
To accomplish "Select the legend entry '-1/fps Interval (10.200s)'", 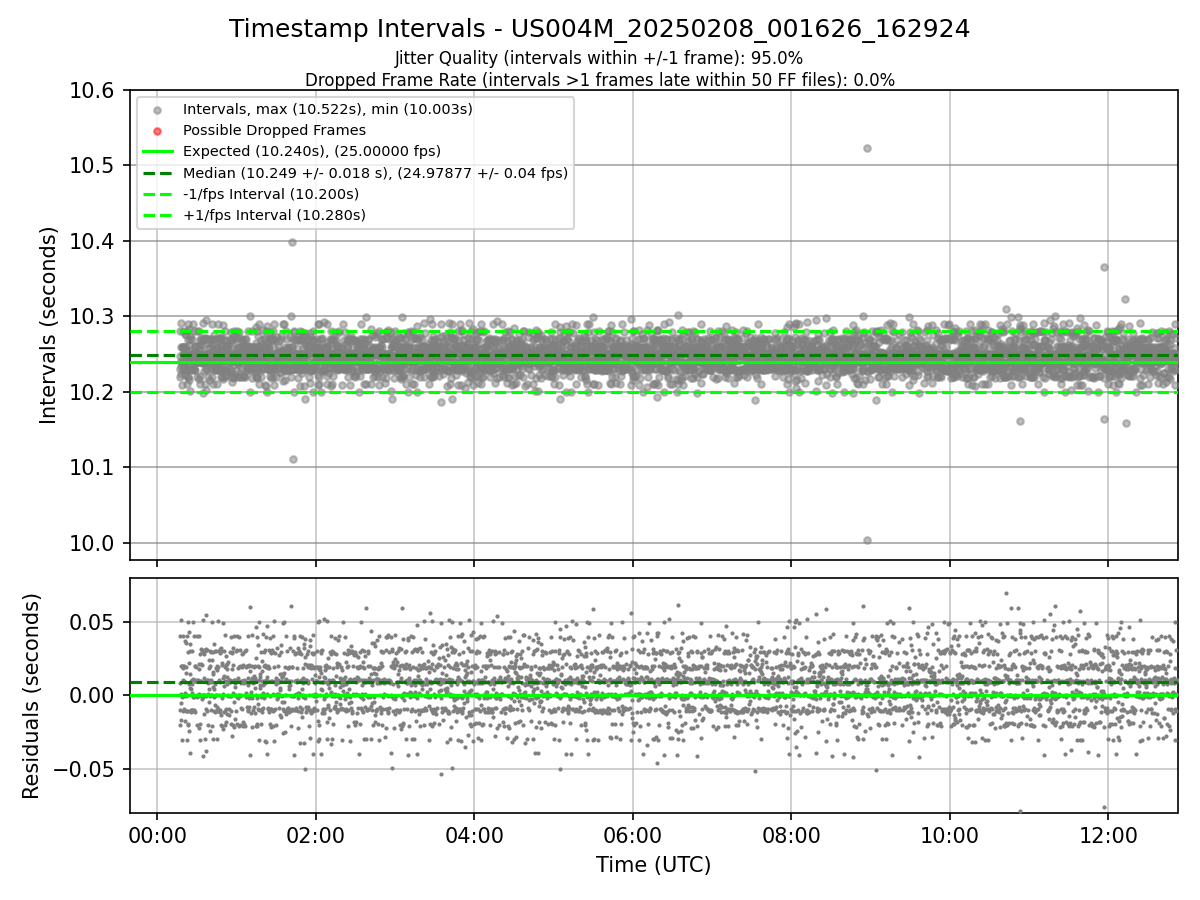I will 271,194.
